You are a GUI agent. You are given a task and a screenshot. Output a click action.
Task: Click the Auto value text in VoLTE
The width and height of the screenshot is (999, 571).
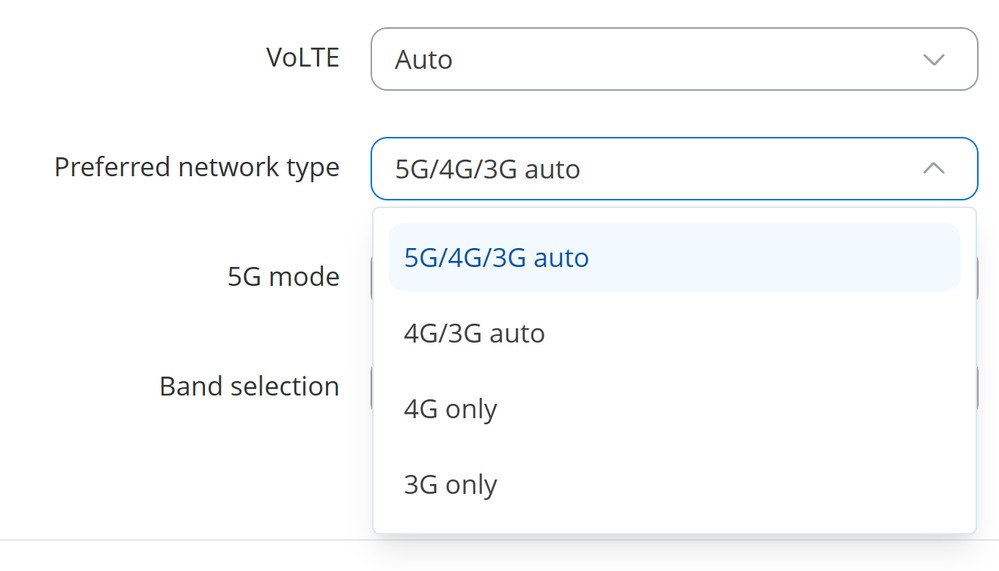click(x=424, y=60)
